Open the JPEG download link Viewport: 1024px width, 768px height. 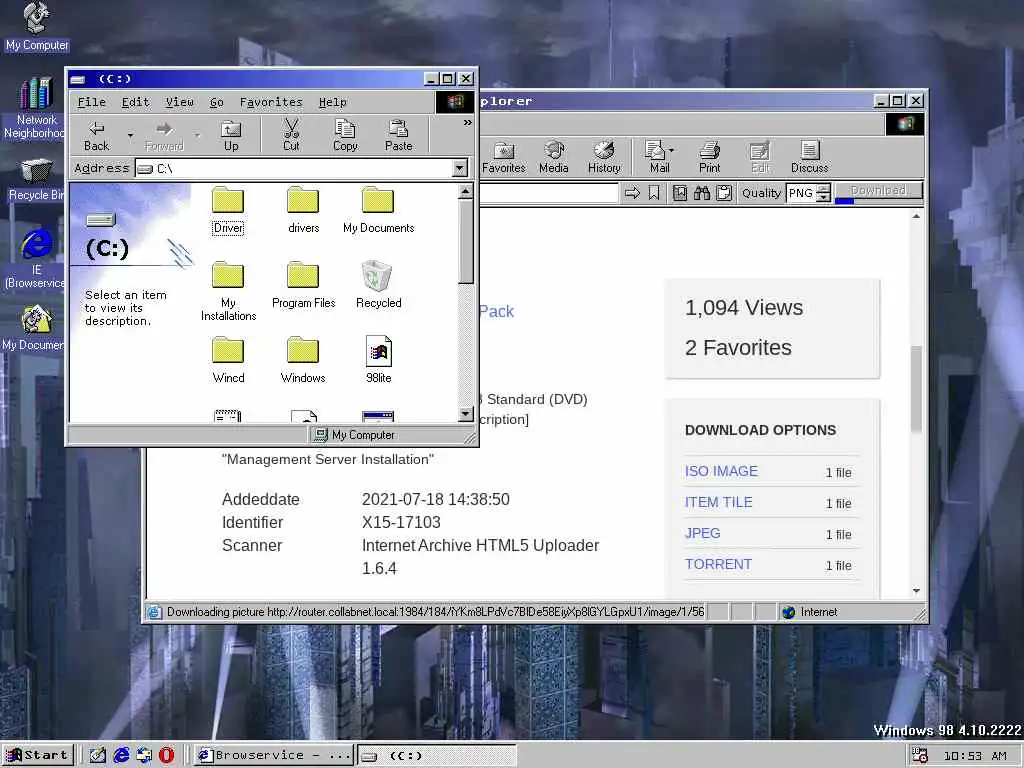703,533
